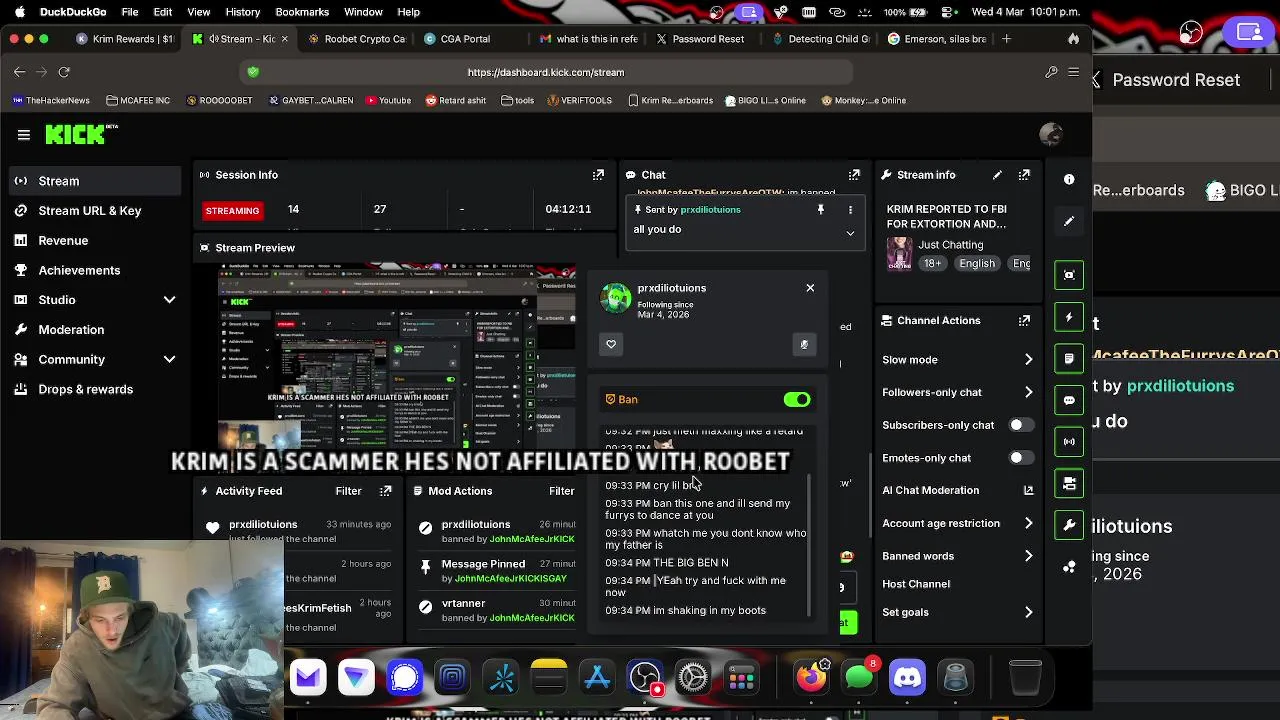Open Followers-only chat settings

[958, 392]
